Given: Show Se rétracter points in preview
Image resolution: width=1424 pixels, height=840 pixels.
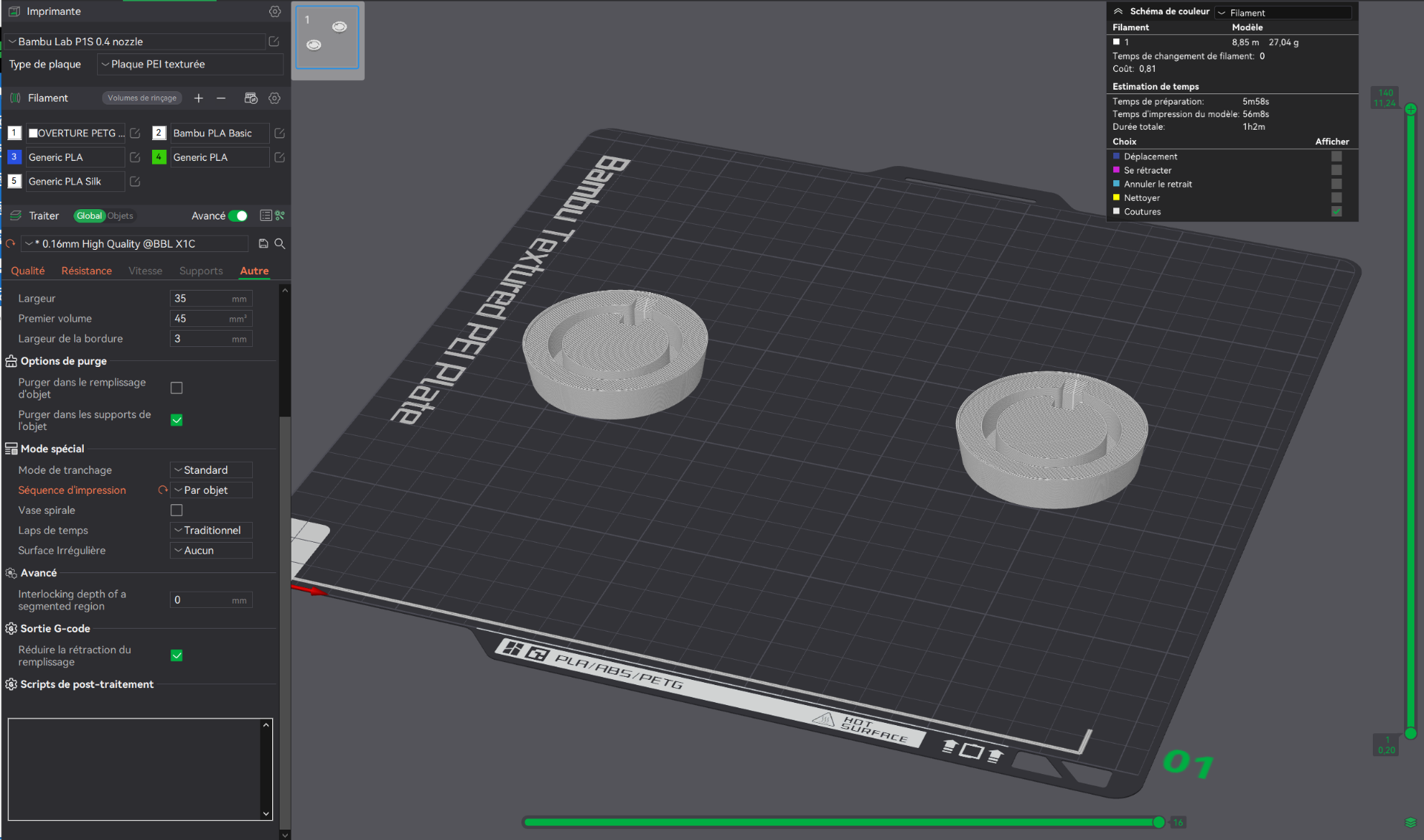Looking at the screenshot, I should tap(1336, 171).
